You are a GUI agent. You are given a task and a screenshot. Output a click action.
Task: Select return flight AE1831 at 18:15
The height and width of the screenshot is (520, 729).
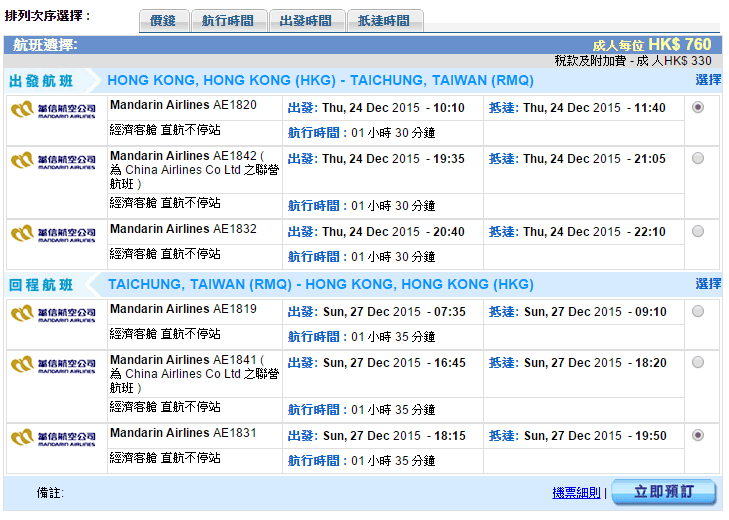697,435
